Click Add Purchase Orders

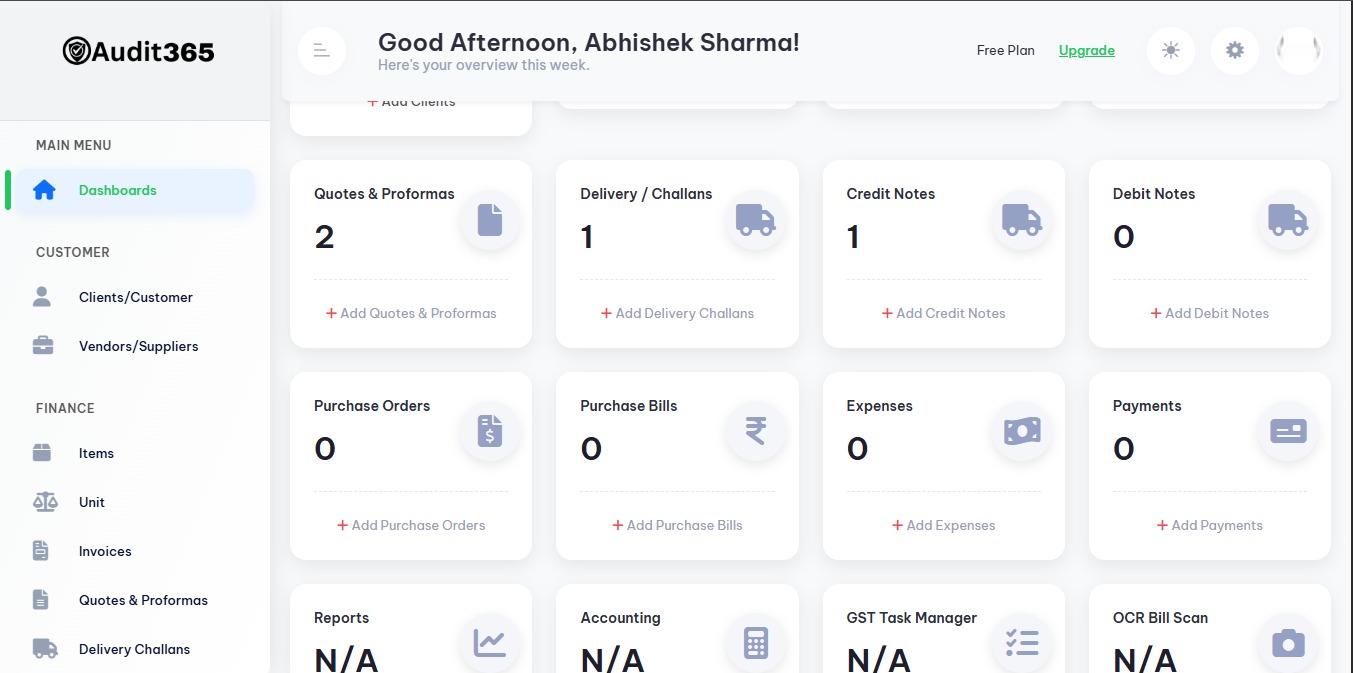(x=411, y=525)
